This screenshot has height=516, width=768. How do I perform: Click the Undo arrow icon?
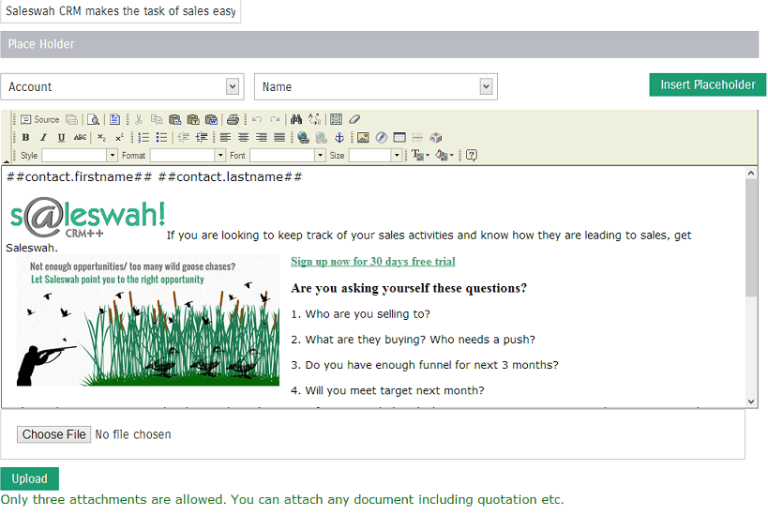[257, 119]
